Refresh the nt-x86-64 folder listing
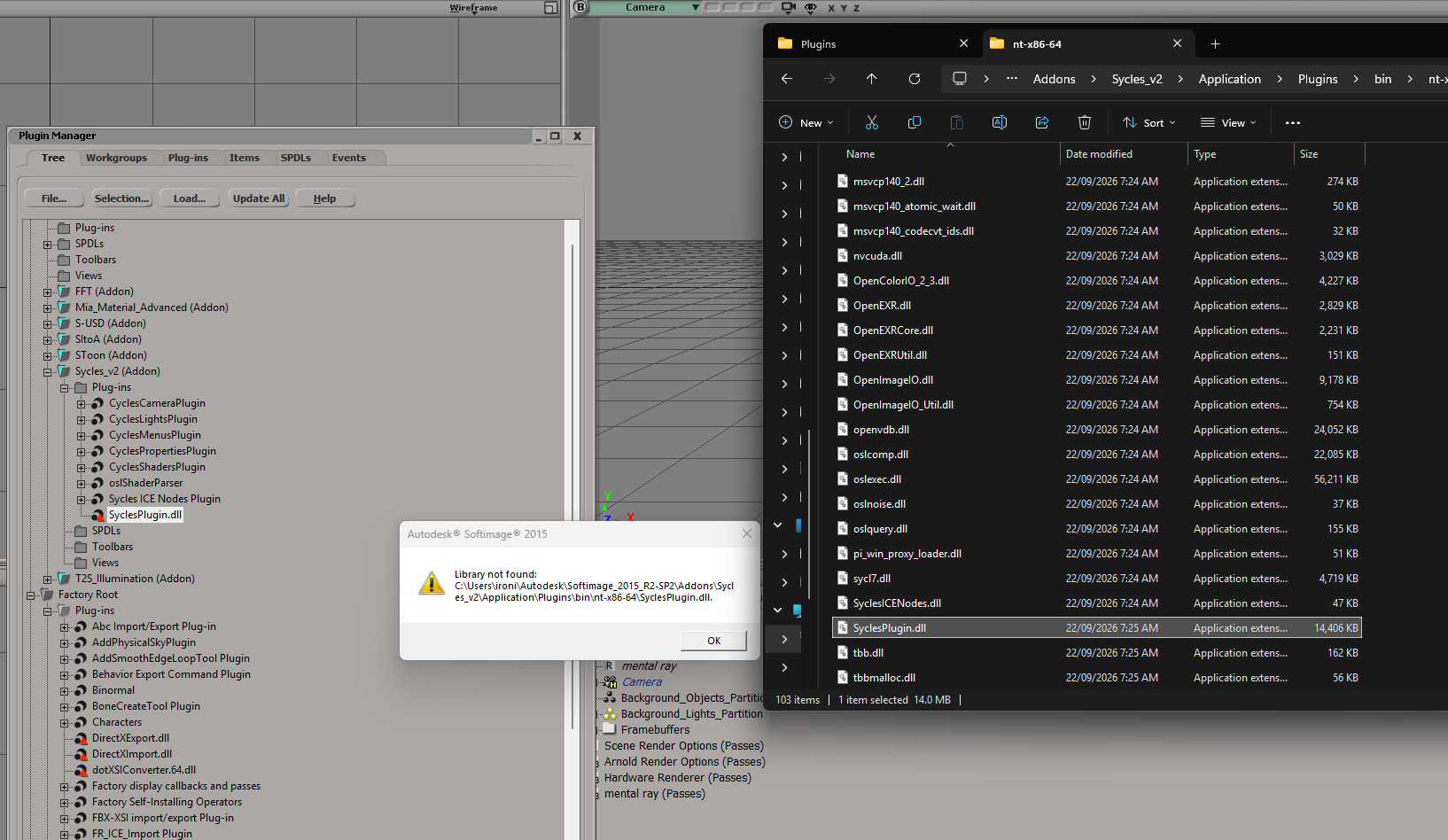The image size is (1448, 840). click(x=915, y=79)
